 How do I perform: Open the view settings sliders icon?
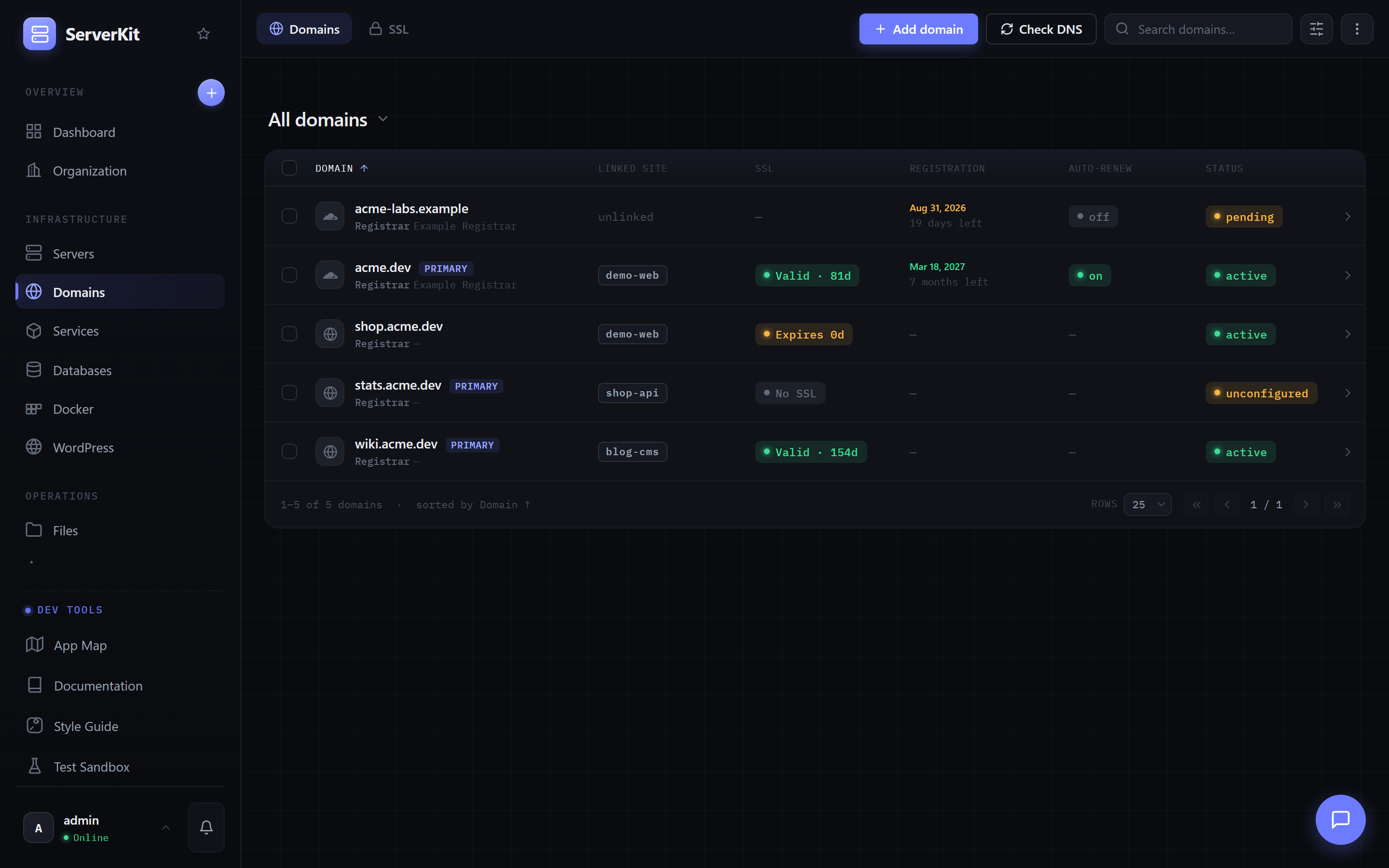pos(1316,29)
